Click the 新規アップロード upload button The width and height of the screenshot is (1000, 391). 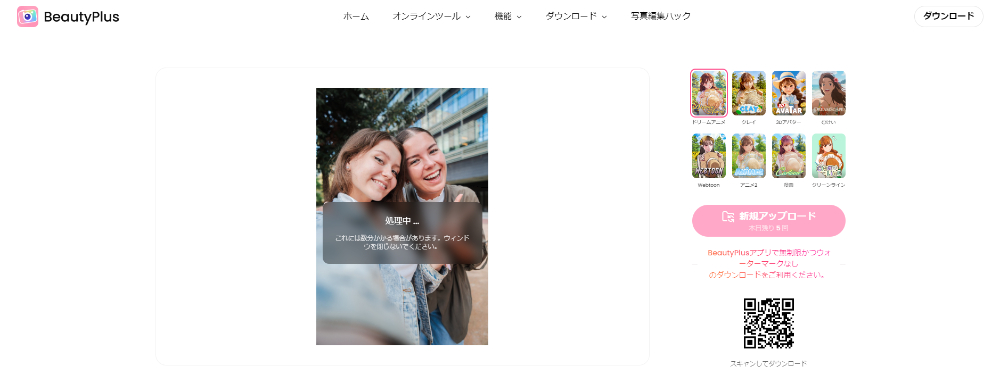pos(768,221)
